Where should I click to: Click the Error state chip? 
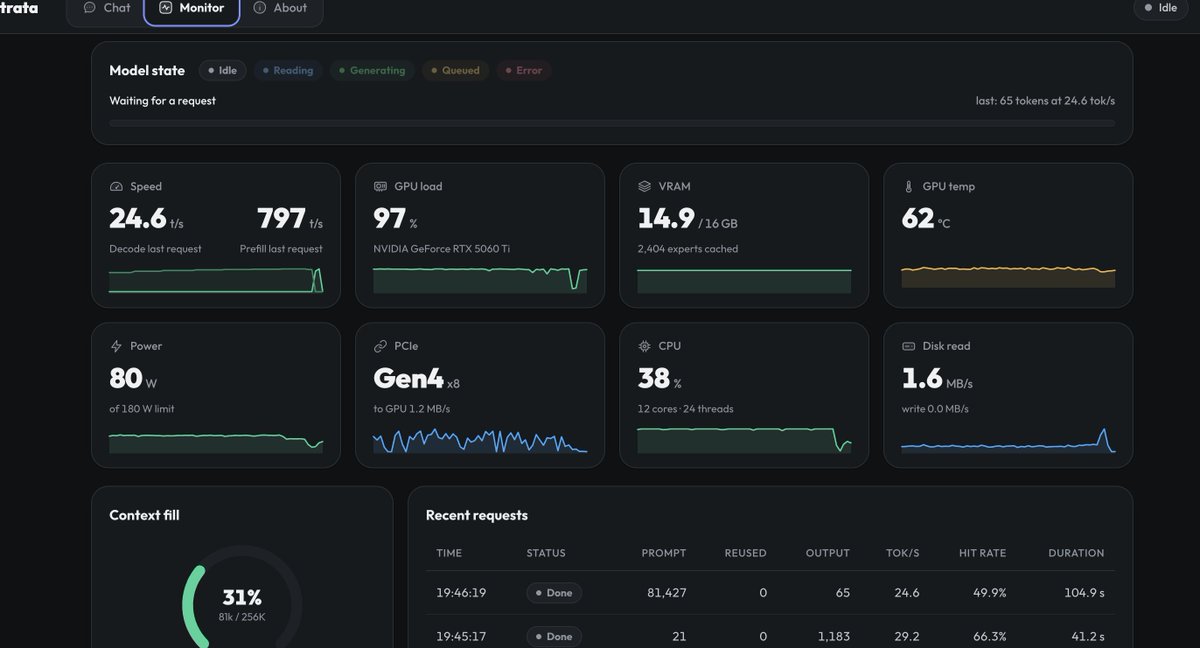(524, 71)
